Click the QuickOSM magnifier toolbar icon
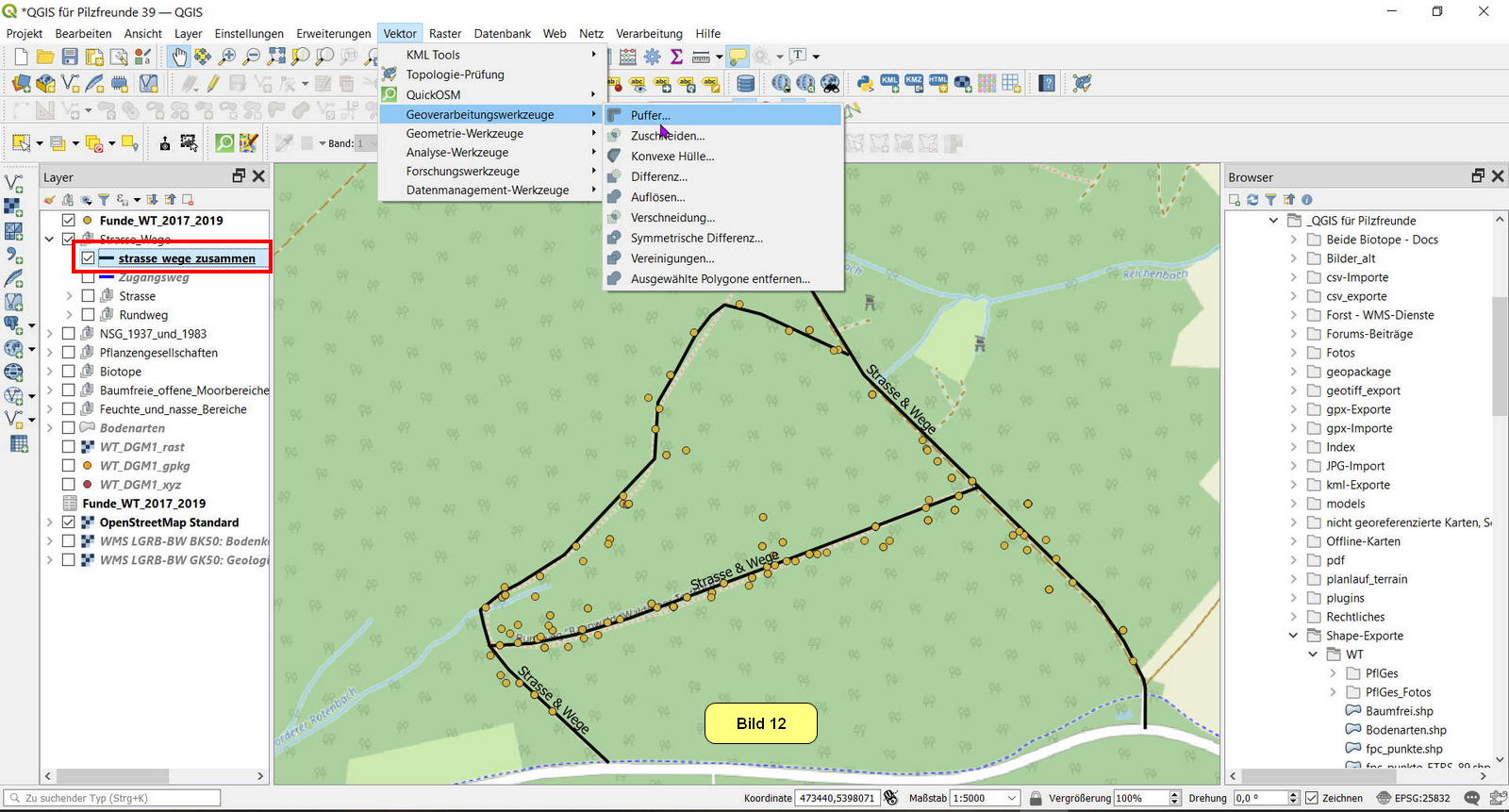This screenshot has width=1509, height=812. (224, 143)
